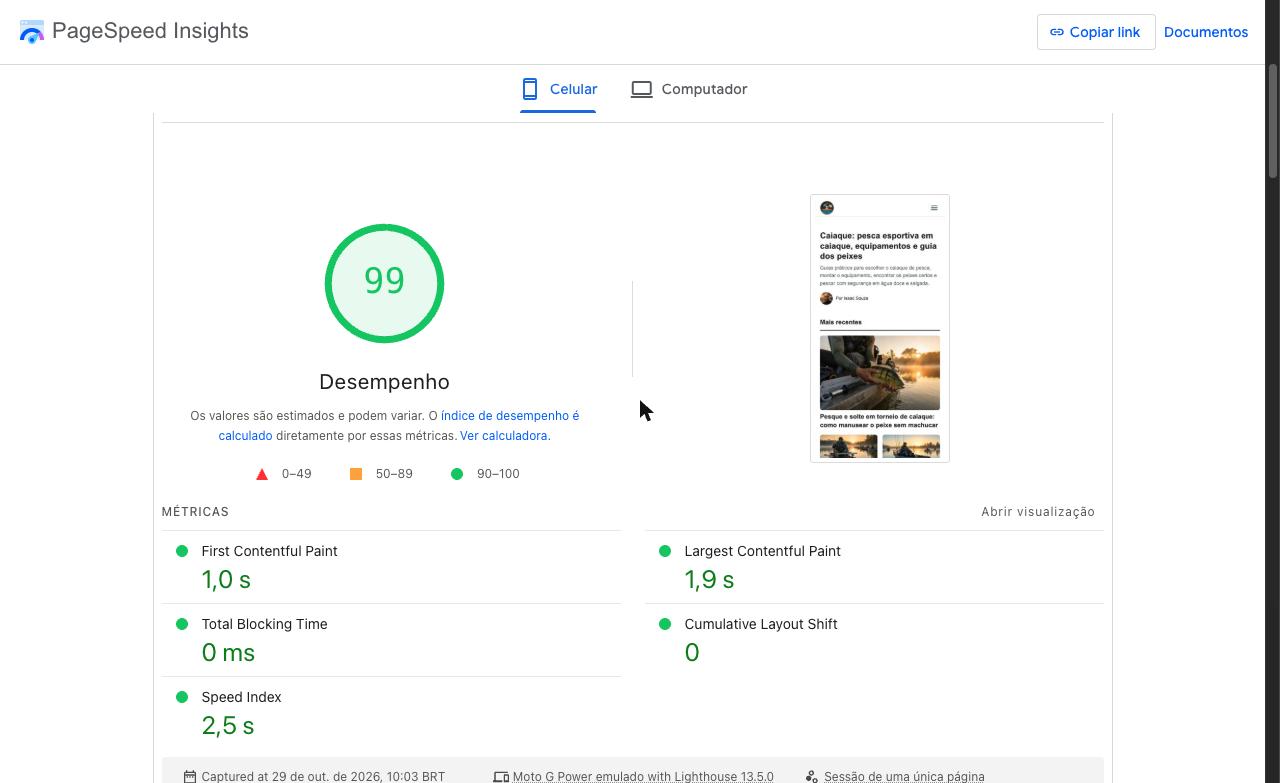
Task: Click Captured at 29 de out. de 2026 text
Action: tap(323, 776)
